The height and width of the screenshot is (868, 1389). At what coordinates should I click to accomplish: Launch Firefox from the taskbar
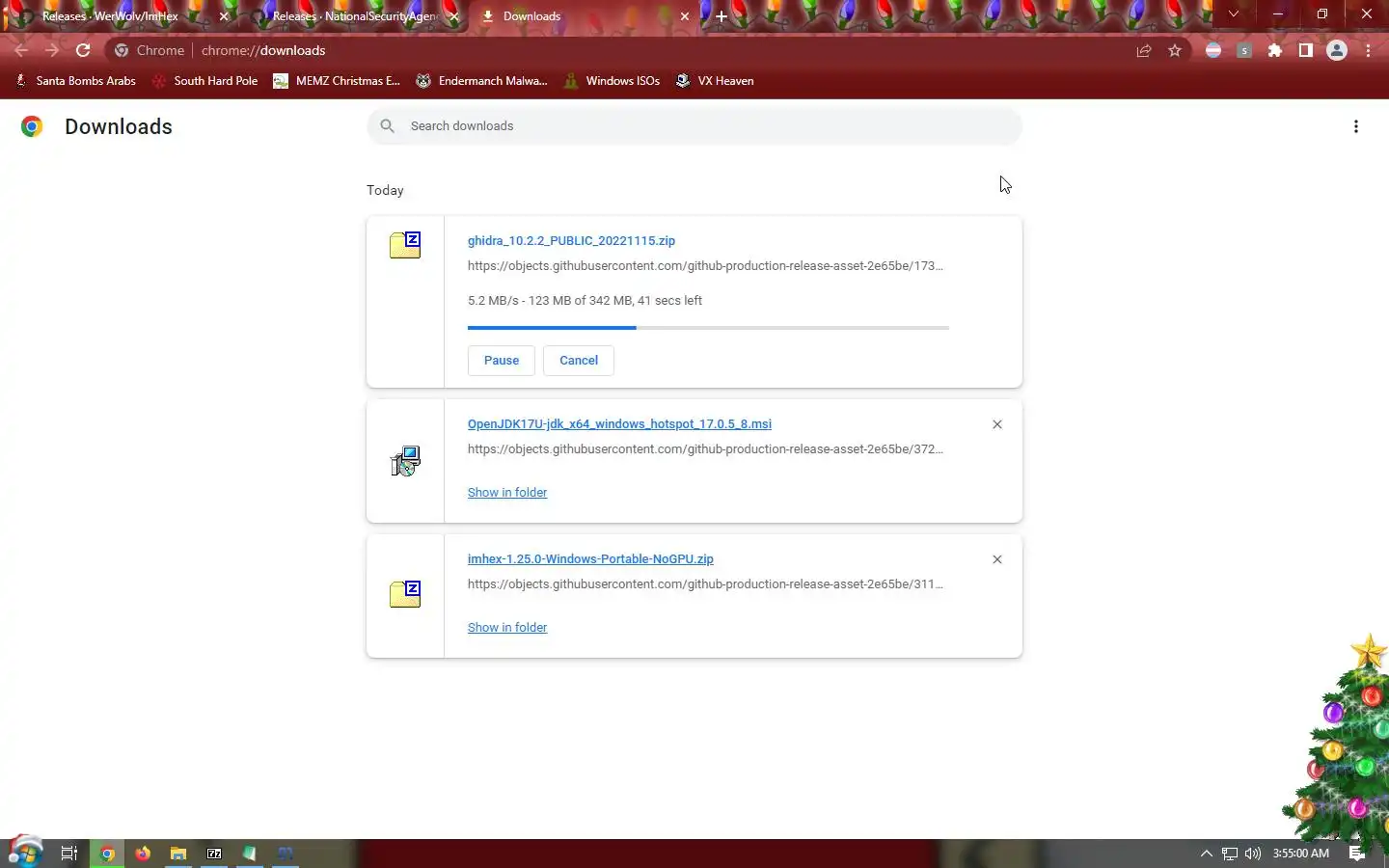(x=143, y=854)
